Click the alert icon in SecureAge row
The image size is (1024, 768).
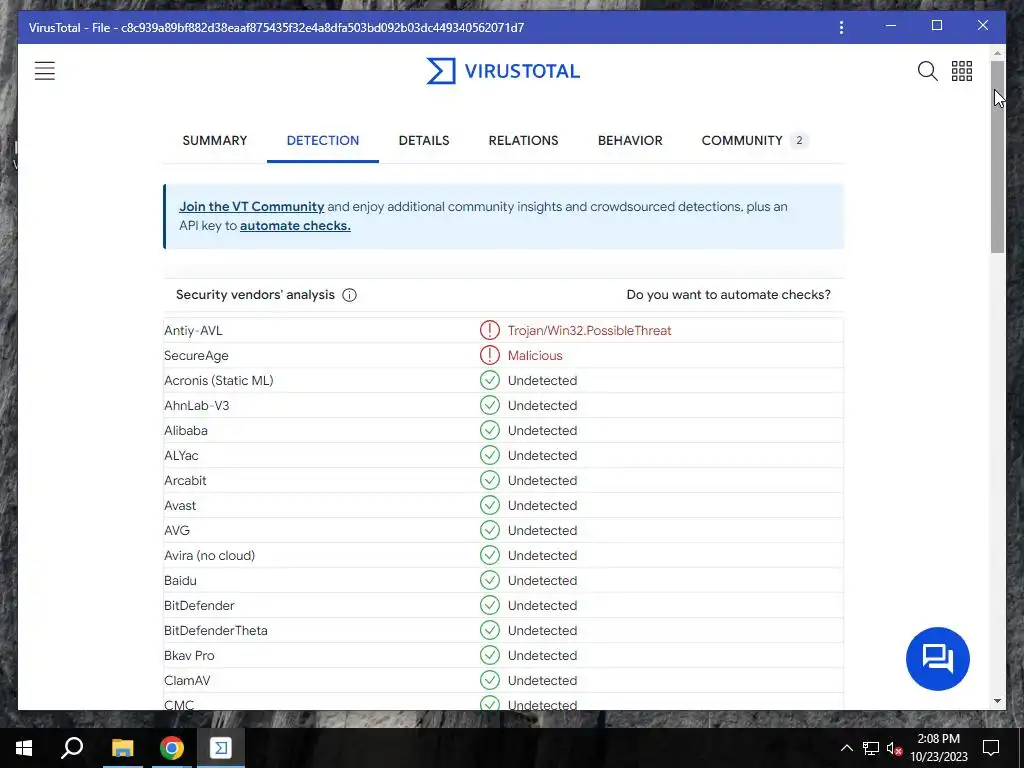pos(489,355)
